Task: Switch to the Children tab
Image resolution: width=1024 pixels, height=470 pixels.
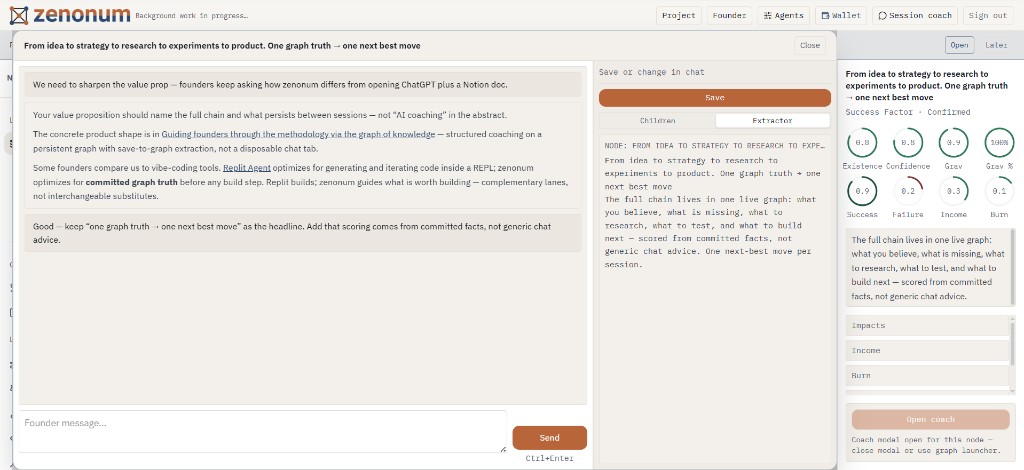Action: click(x=658, y=121)
